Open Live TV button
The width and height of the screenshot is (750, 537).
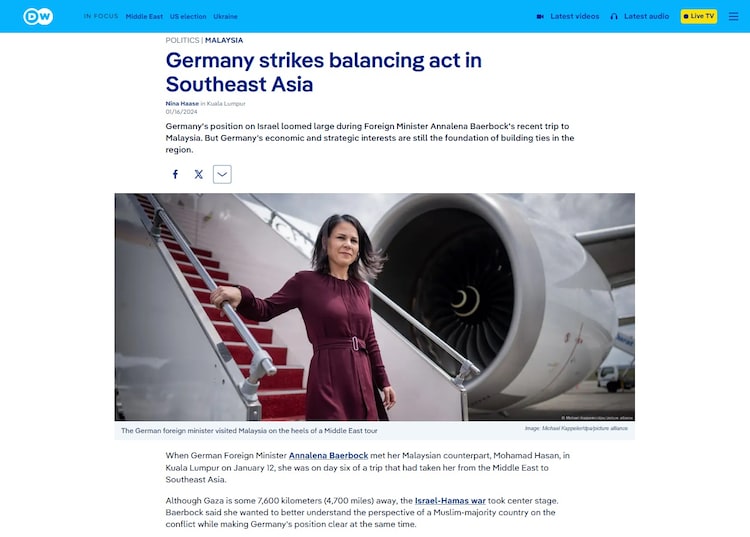[x=698, y=16]
